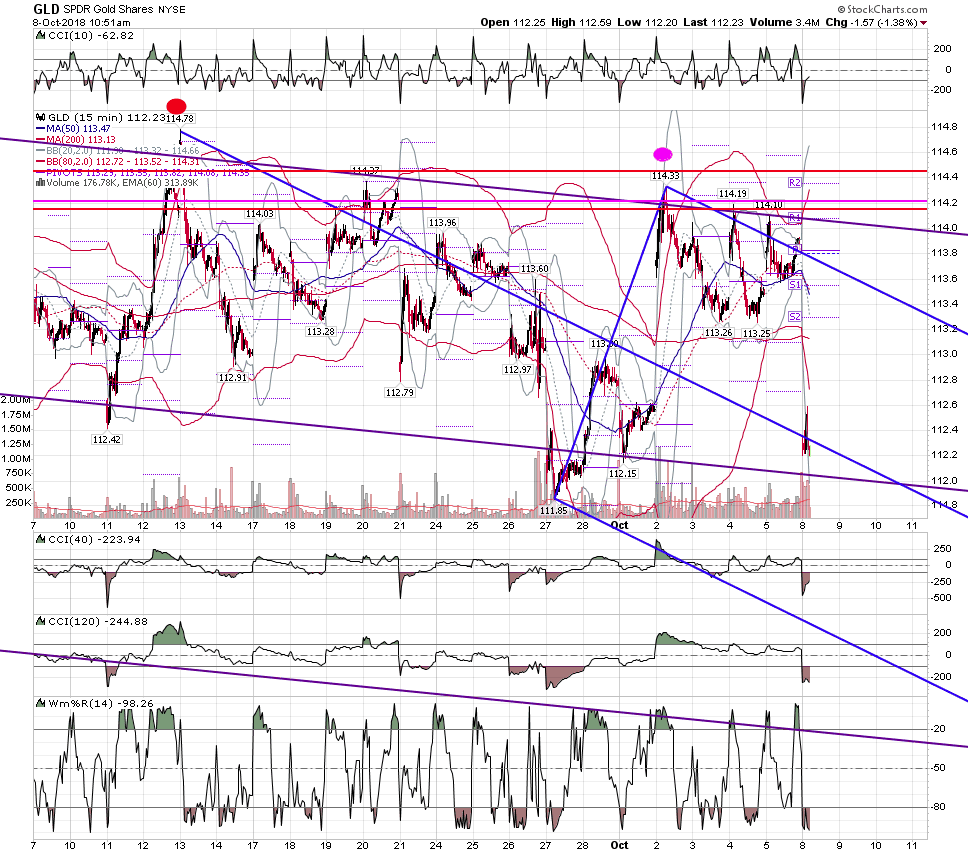The height and width of the screenshot is (850, 968).
Task: Click the SPDR Gold Shares NYSE title
Action: coord(124,10)
